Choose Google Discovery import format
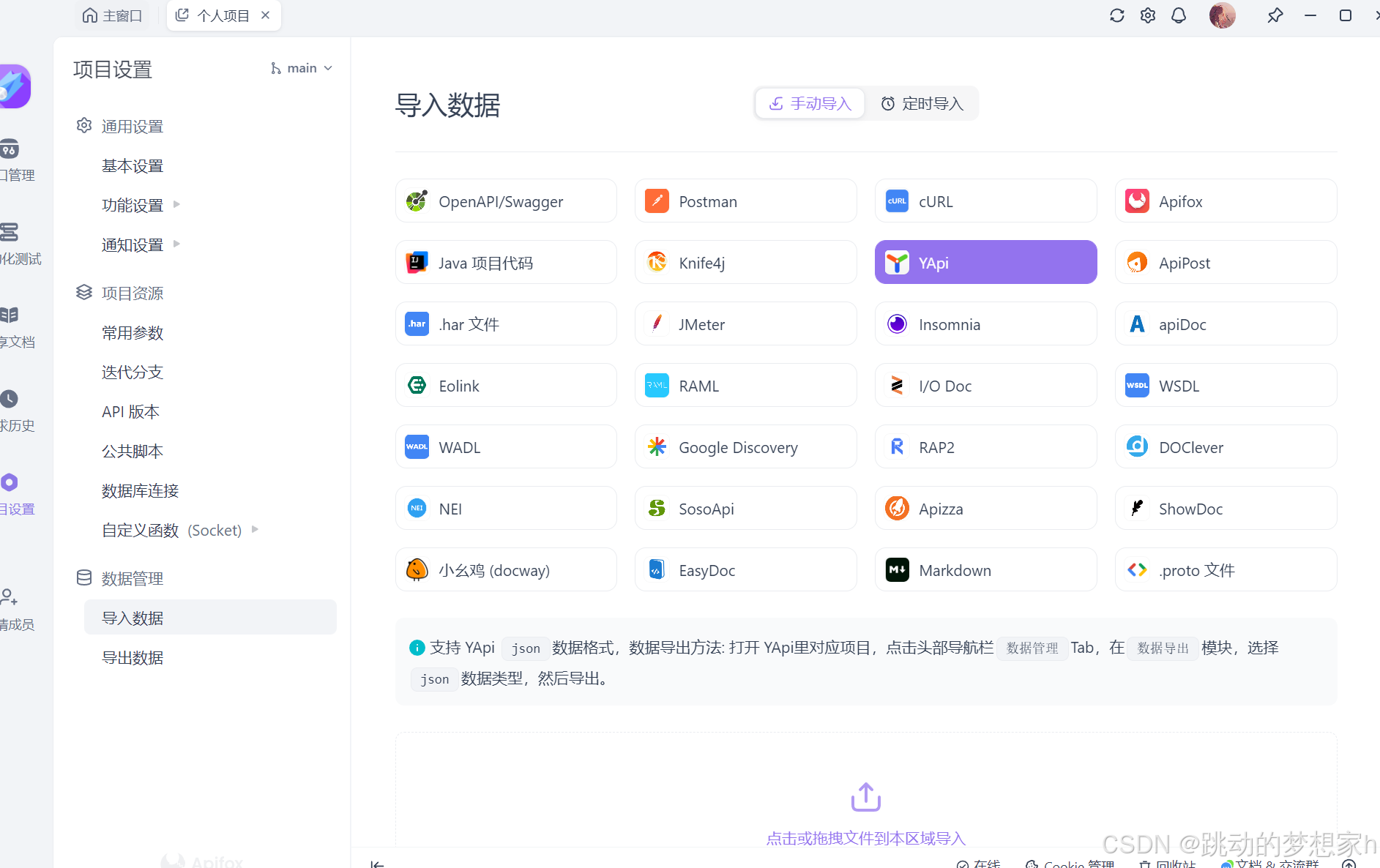This screenshot has width=1380, height=868. point(746,447)
